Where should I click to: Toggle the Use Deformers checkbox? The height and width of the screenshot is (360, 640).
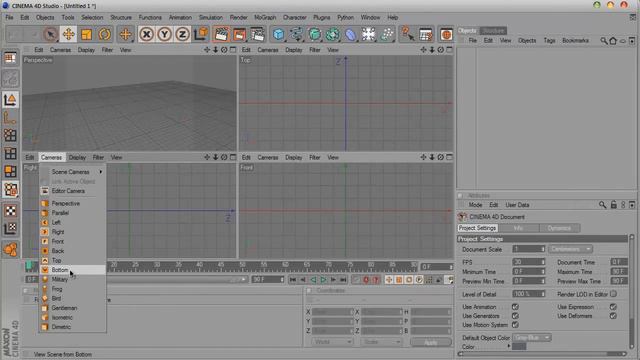pyautogui.click(x=613, y=316)
